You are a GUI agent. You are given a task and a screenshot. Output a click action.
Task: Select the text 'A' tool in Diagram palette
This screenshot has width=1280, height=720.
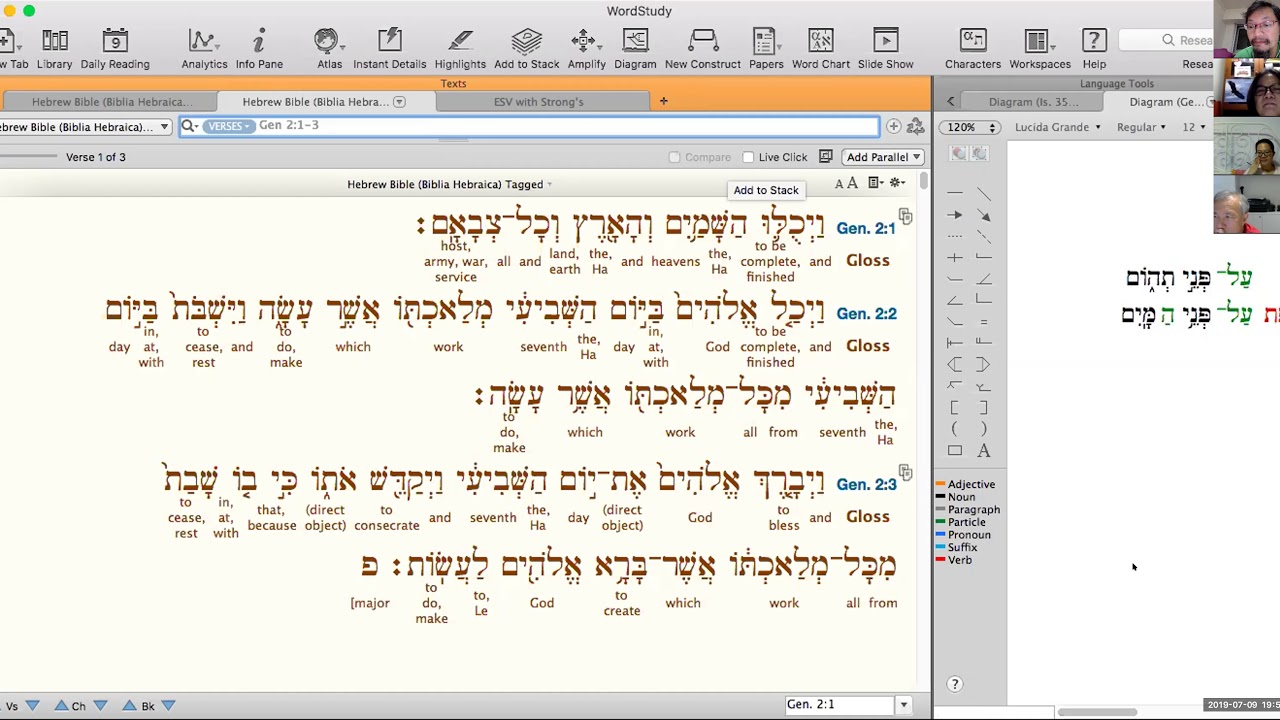coord(984,451)
